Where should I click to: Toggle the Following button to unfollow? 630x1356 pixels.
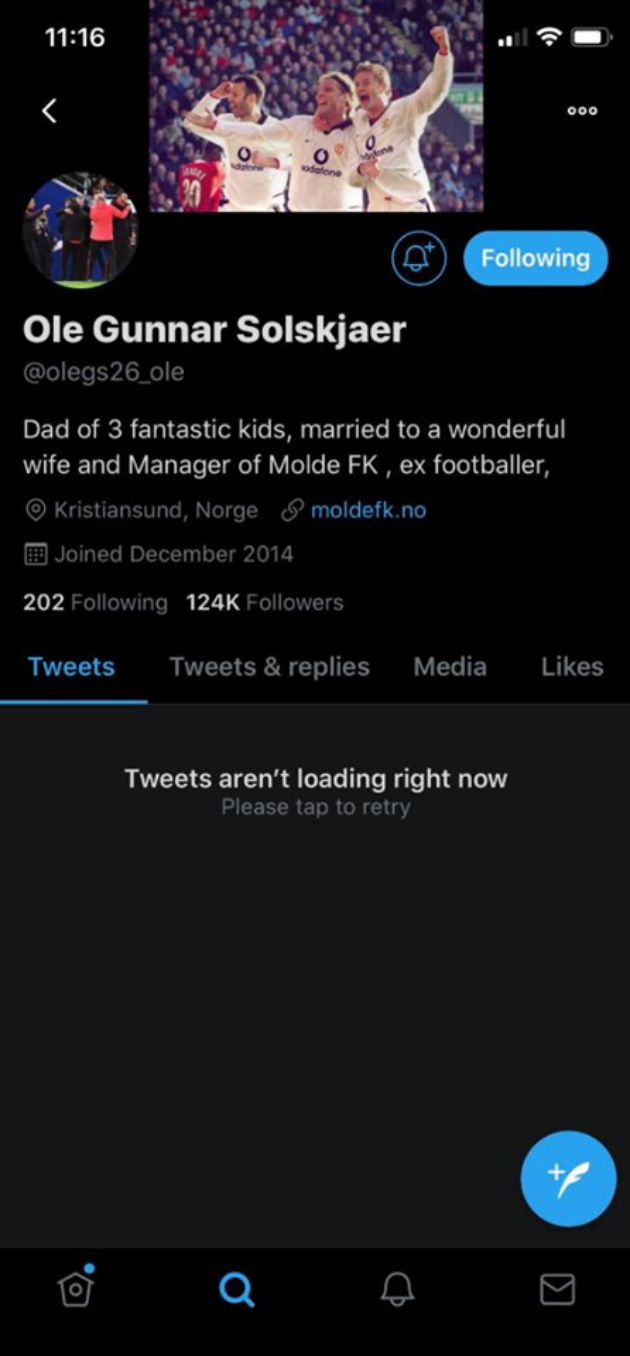(x=535, y=258)
